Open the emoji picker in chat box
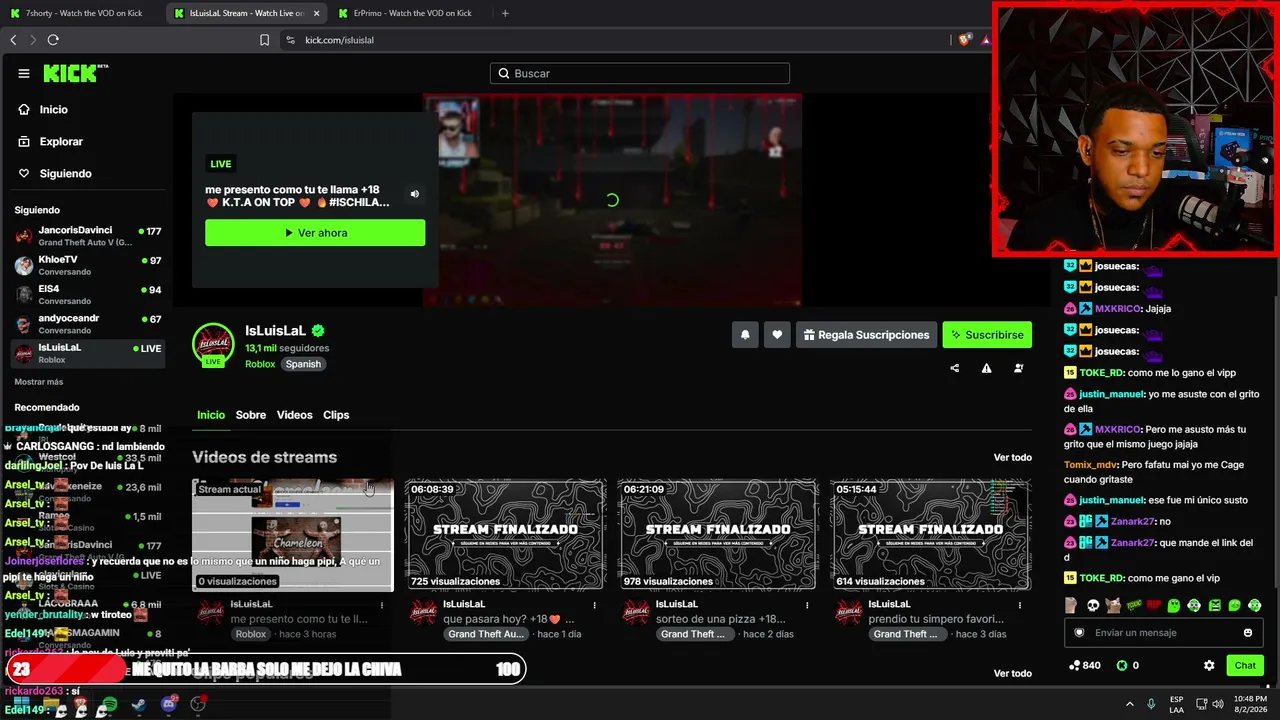Image resolution: width=1280 pixels, height=720 pixels. click(1248, 632)
